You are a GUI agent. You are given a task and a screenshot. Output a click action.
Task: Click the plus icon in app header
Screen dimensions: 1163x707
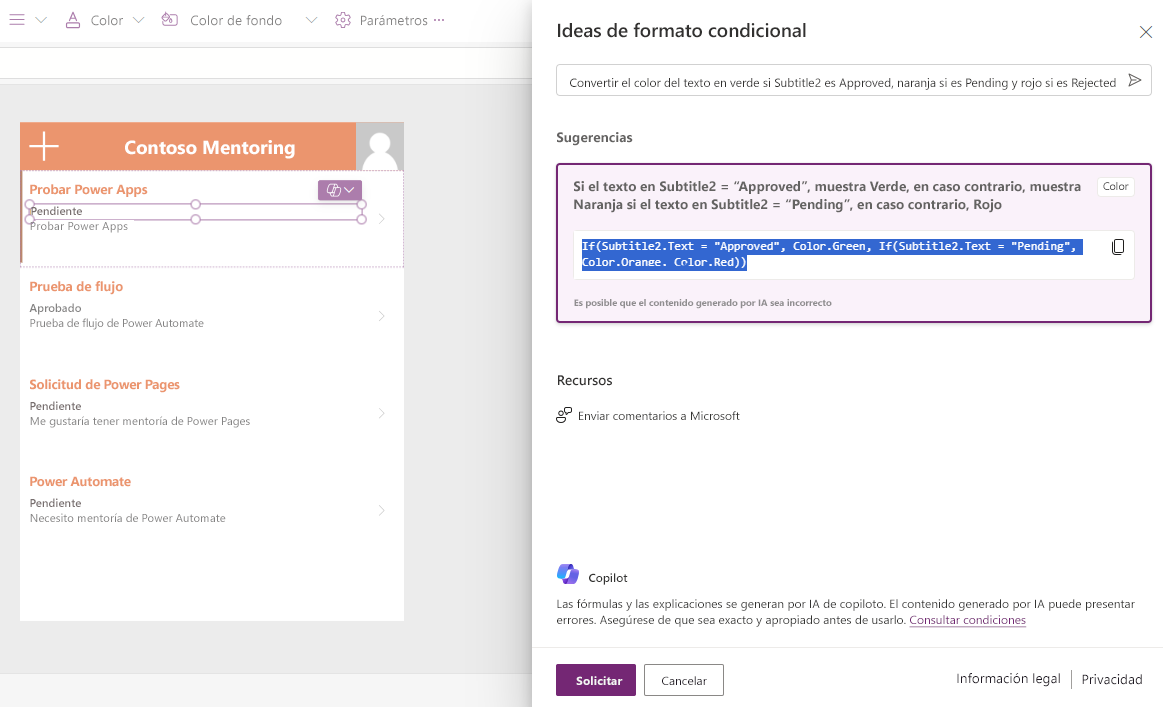44,146
